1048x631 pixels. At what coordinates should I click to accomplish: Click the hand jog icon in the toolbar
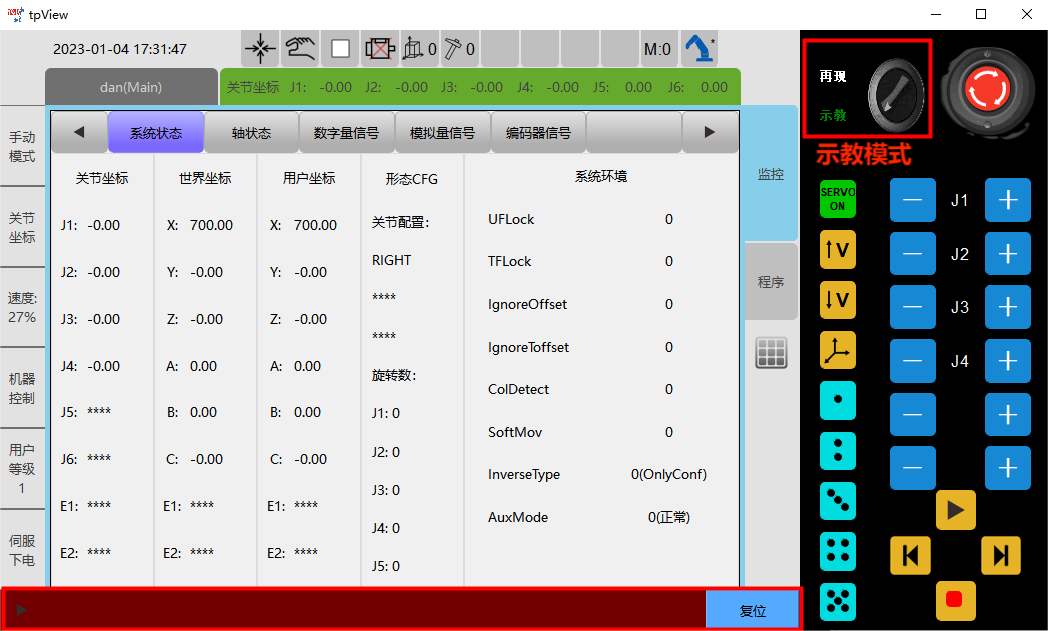pos(297,47)
